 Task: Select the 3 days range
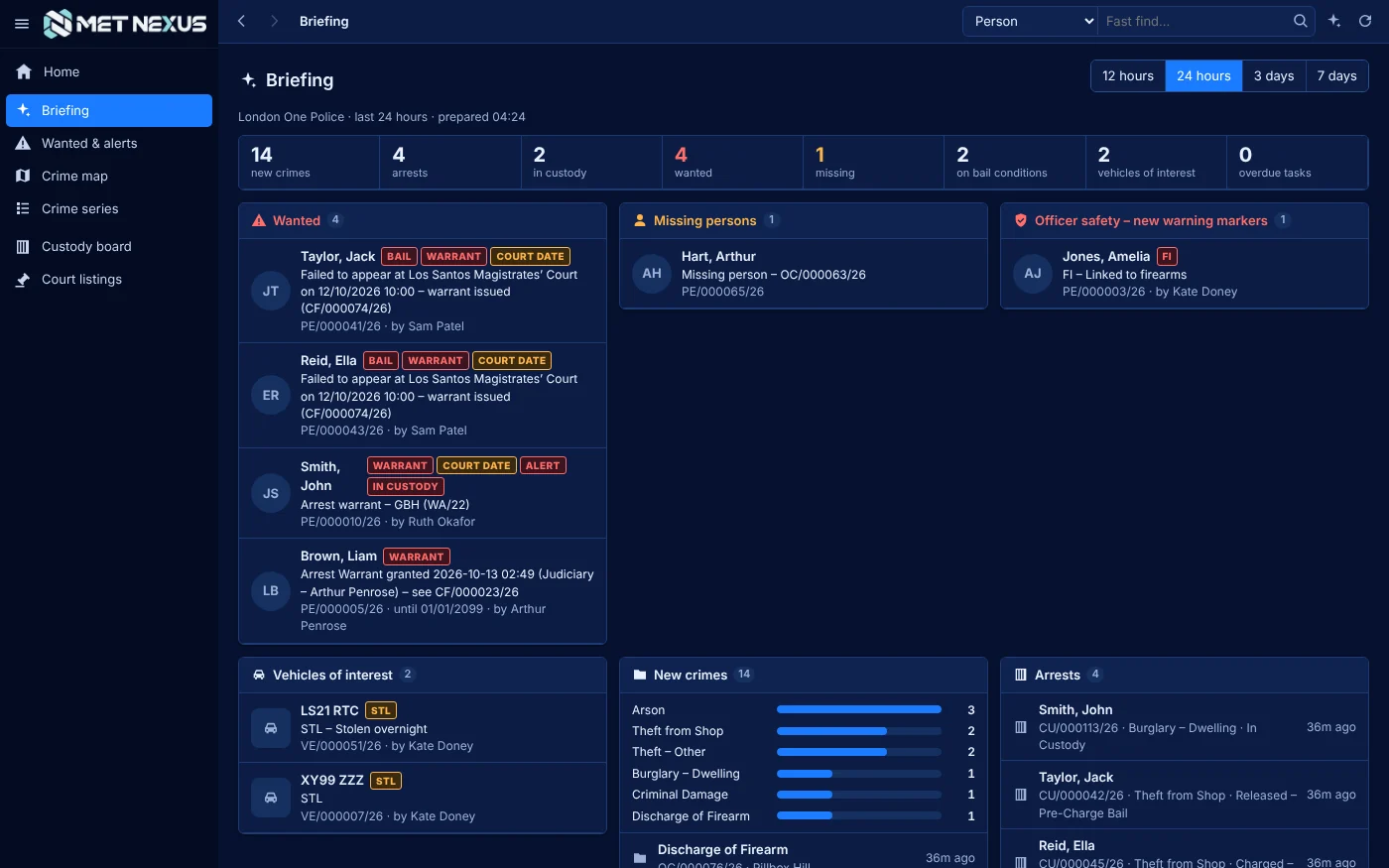[1274, 75]
